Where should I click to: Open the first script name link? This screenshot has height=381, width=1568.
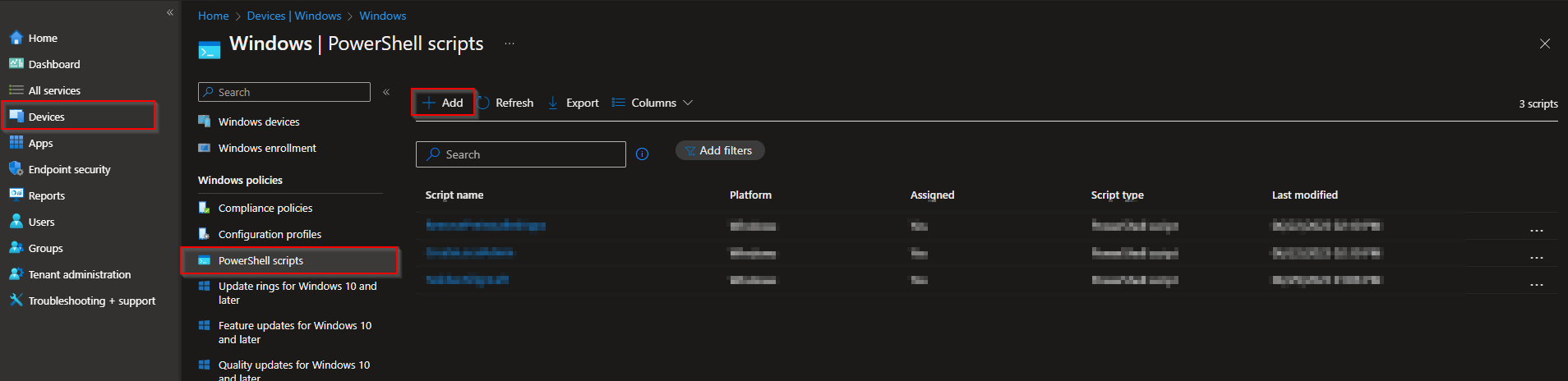pyautogui.click(x=486, y=226)
